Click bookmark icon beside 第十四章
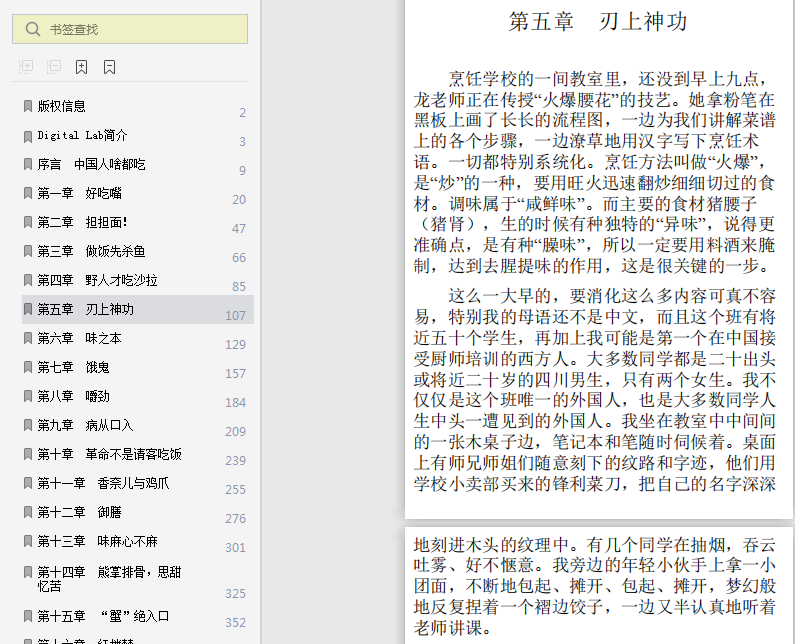Viewport: 795px width, 644px height. (x=28, y=572)
